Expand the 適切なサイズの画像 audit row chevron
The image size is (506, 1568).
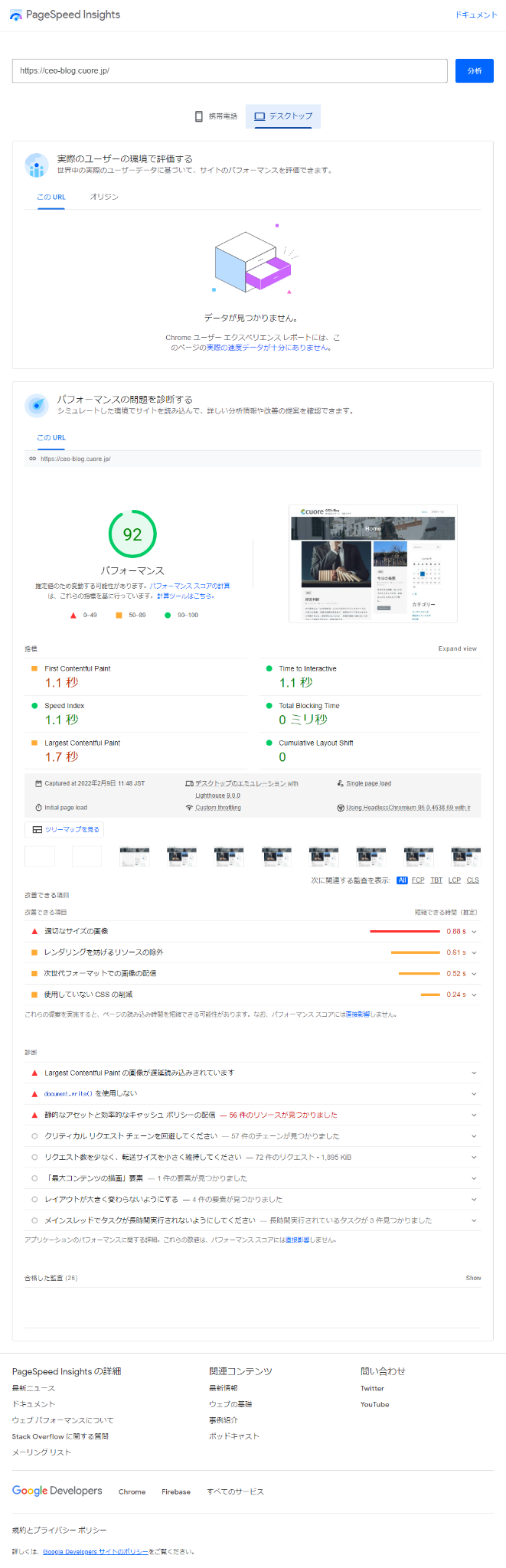coord(475,932)
